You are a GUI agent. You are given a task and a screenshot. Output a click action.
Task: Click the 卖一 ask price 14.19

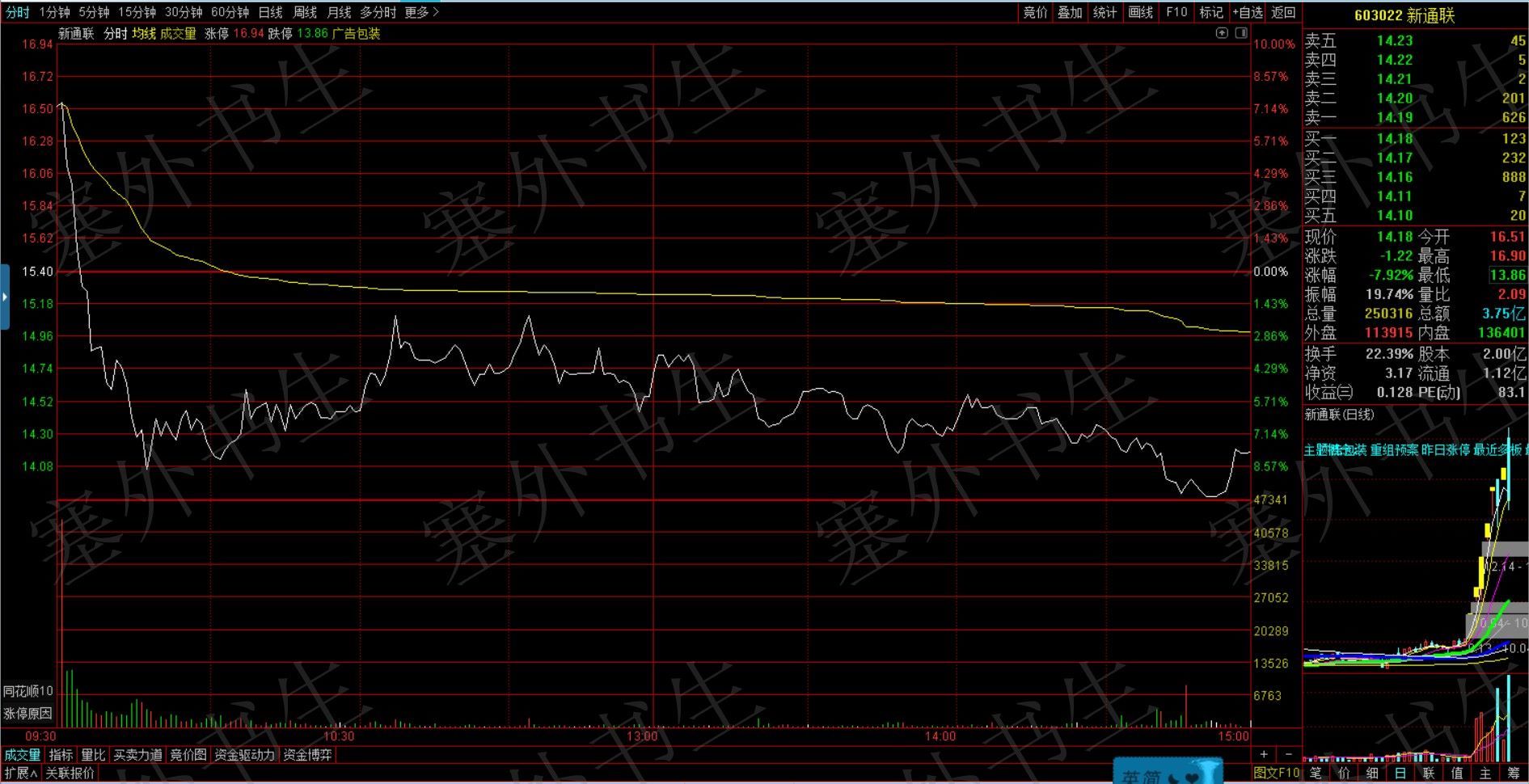pos(1394,117)
